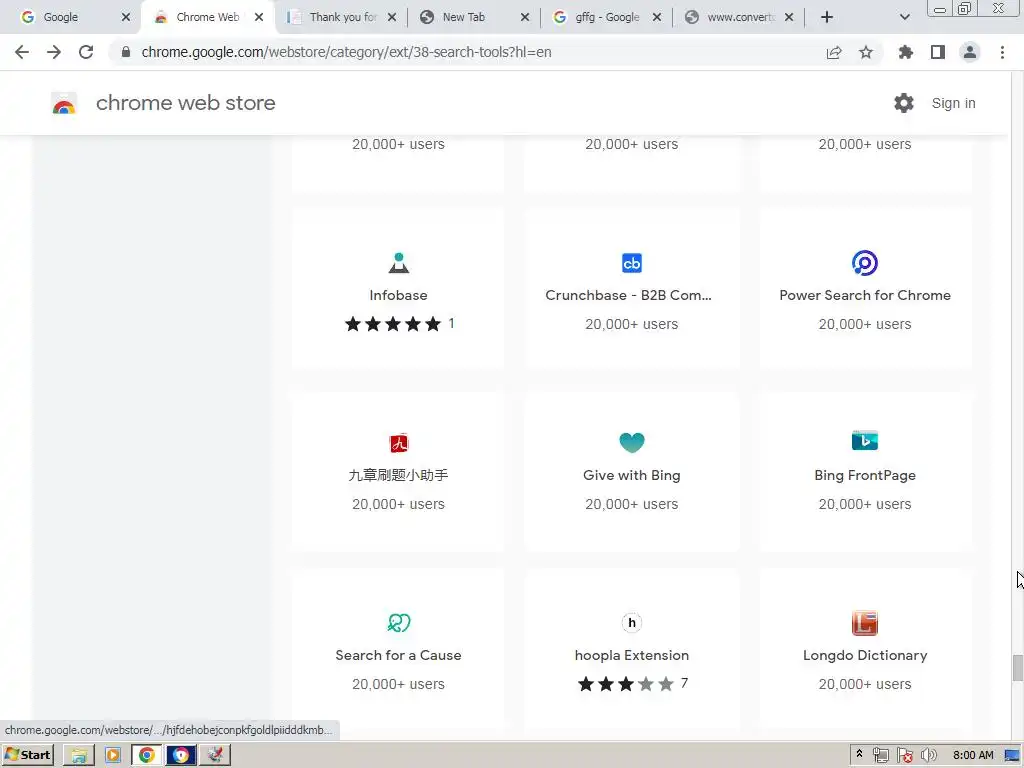Open the hoopla Extension title link
The width and height of the screenshot is (1024, 768).
pyautogui.click(x=632, y=655)
